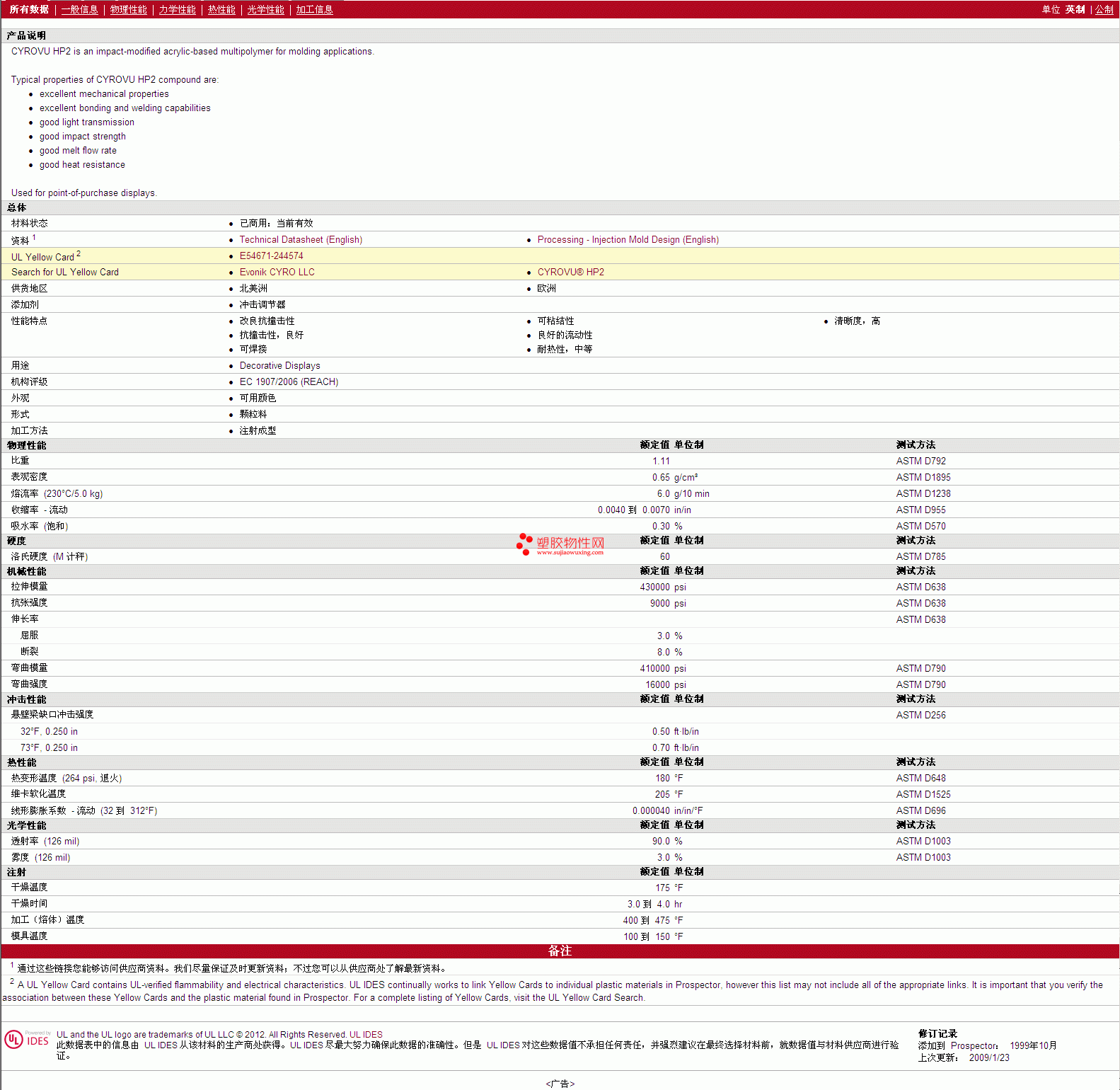
Task: Click the UL IDES logo
Action: pos(27,1039)
